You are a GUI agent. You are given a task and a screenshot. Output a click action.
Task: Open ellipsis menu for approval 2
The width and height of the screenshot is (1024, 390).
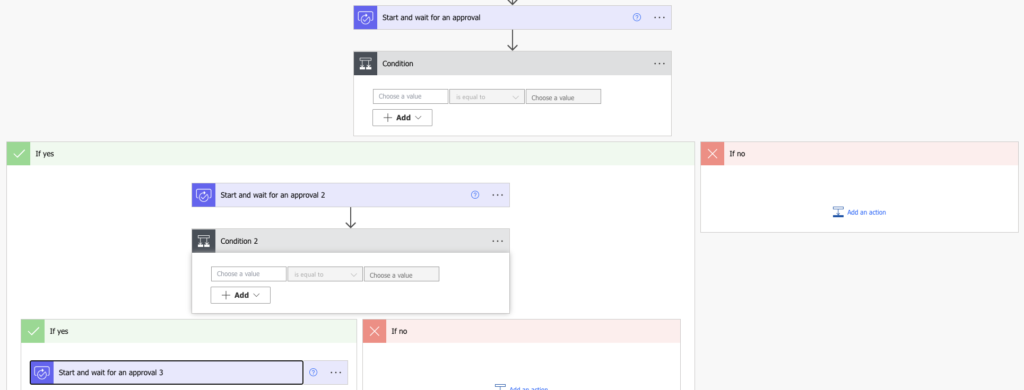tap(498, 195)
